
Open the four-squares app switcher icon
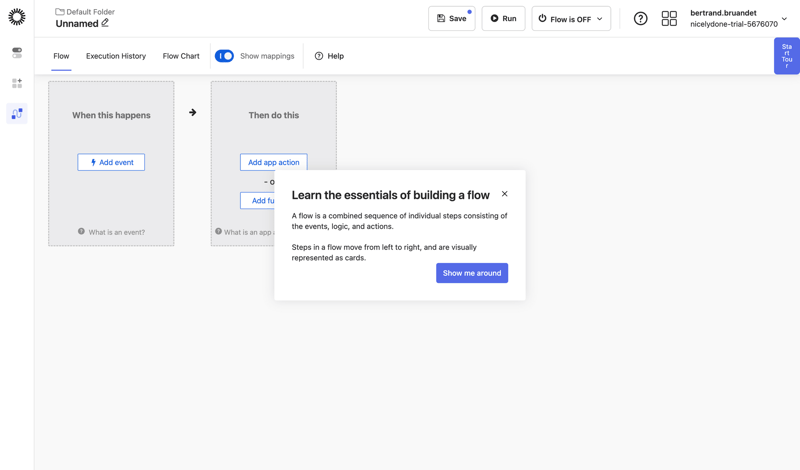coord(669,18)
